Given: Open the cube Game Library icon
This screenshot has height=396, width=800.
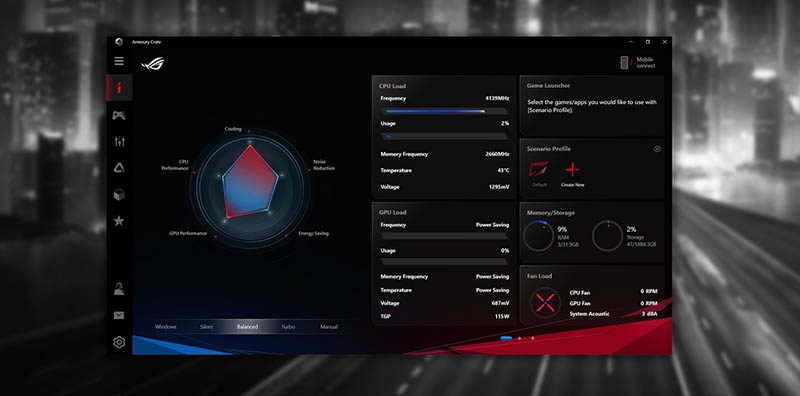Looking at the screenshot, I should pyautogui.click(x=119, y=194).
